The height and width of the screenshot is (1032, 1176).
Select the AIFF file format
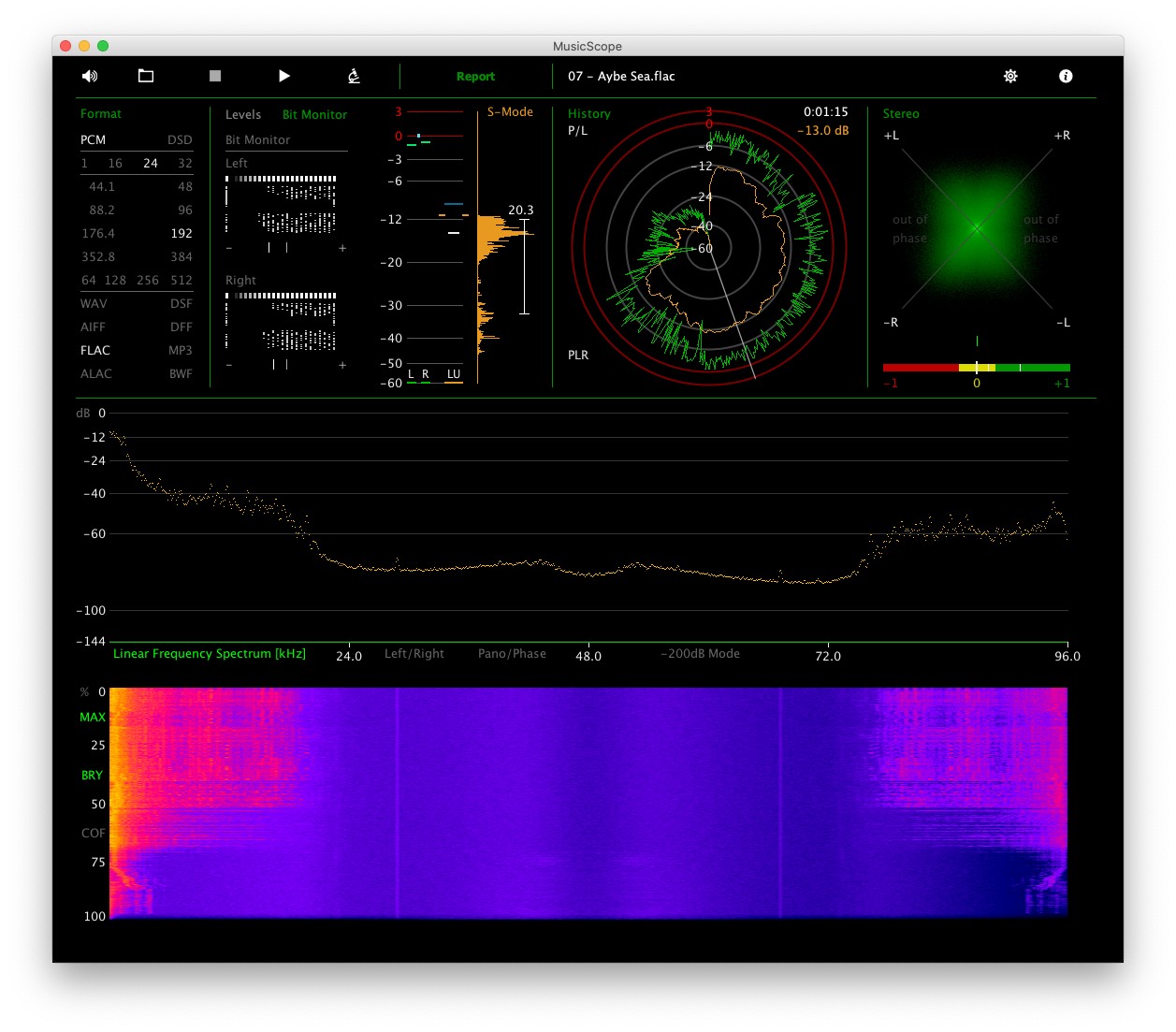[x=93, y=327]
